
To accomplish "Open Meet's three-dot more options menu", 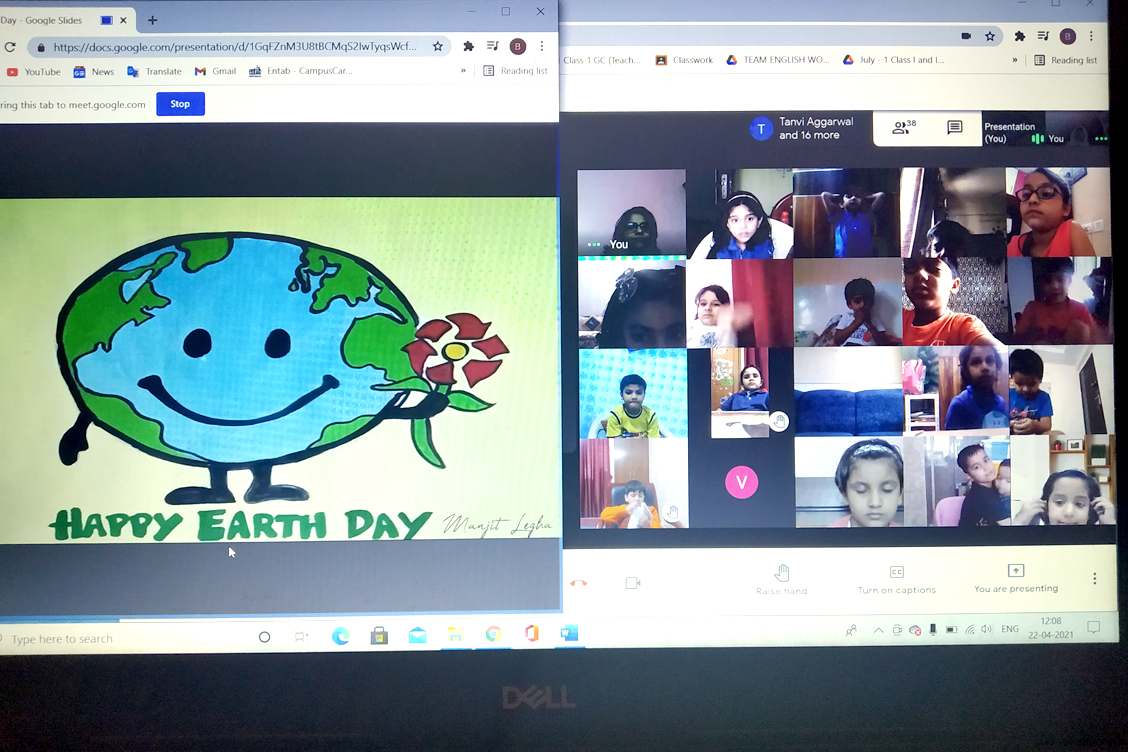I will [1094, 579].
